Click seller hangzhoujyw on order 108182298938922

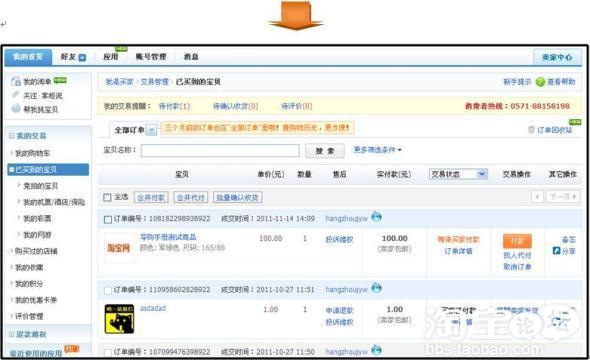(347, 219)
